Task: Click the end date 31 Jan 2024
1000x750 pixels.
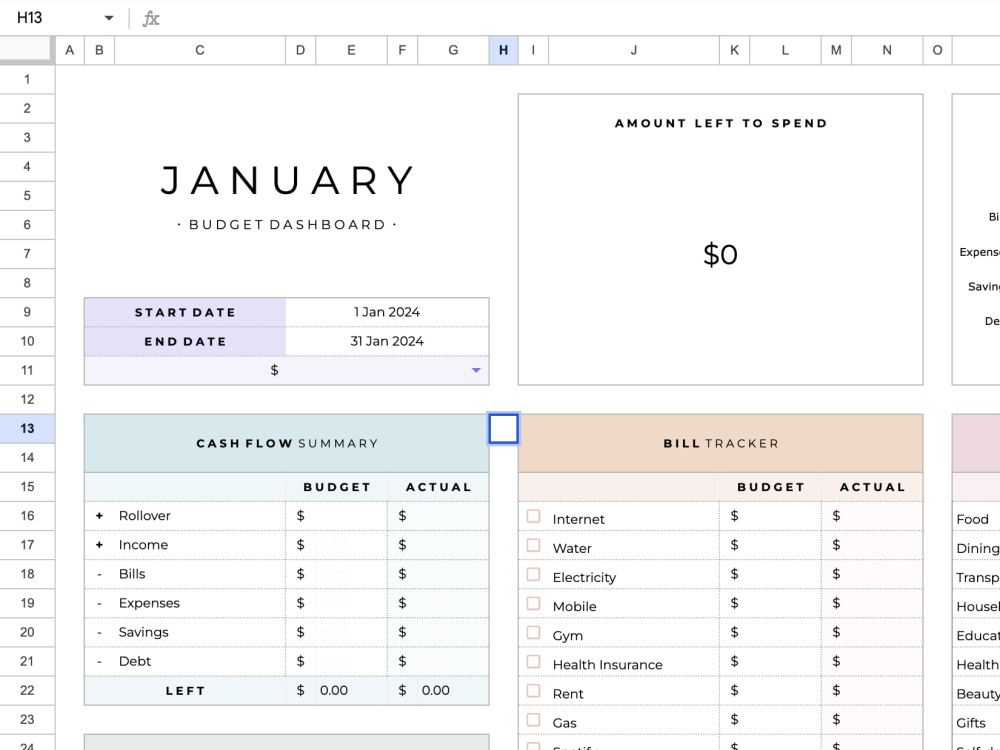Action: coord(387,341)
